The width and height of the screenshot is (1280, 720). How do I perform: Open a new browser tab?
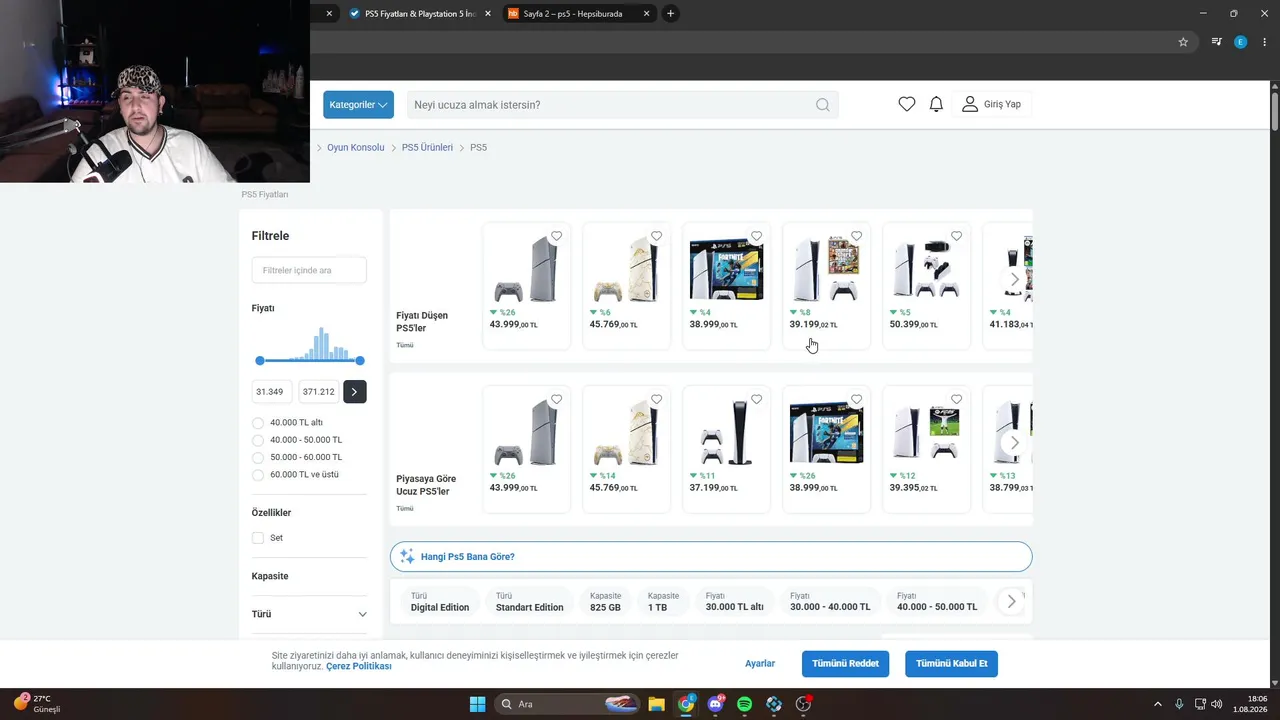670,14
